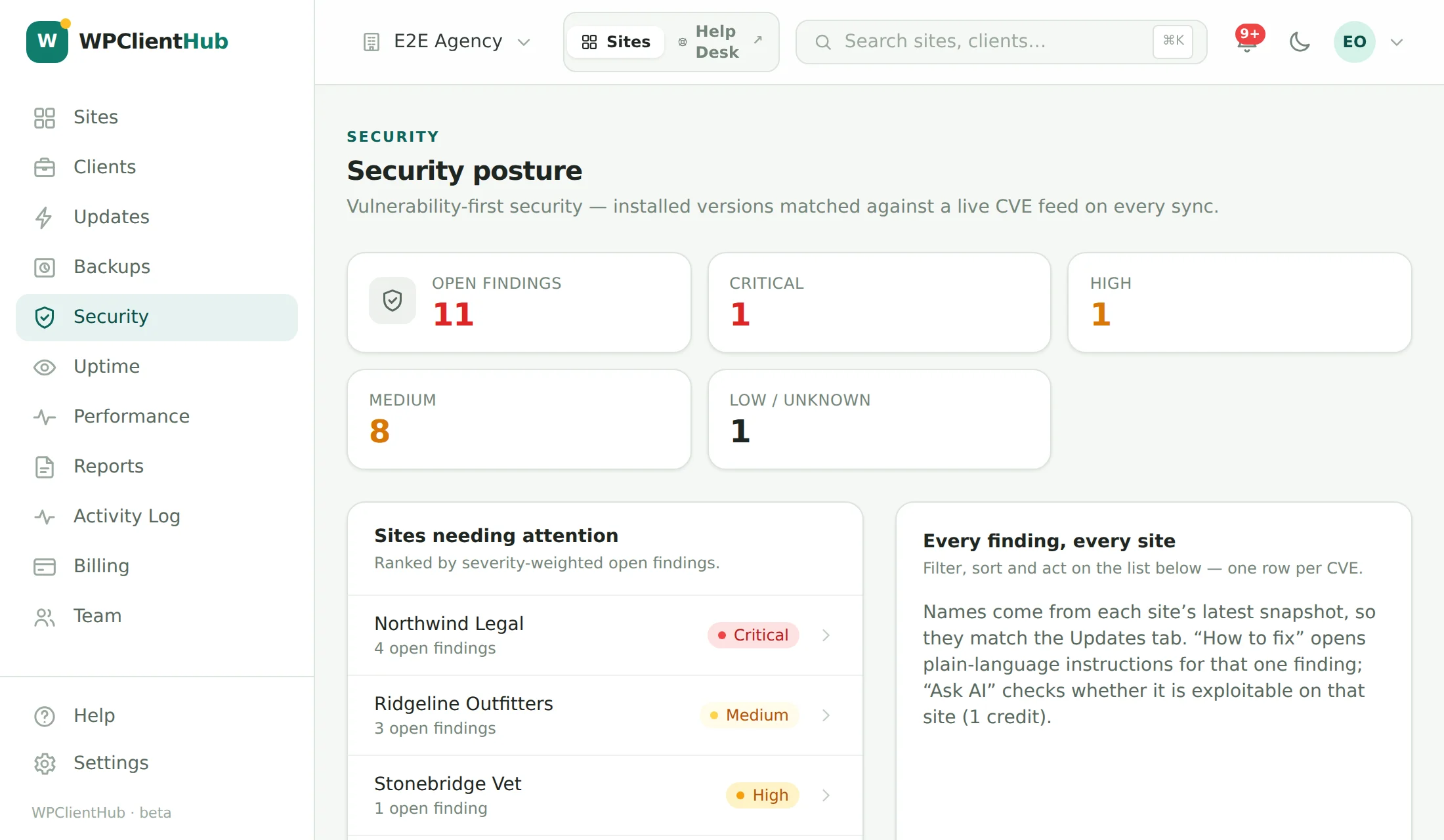Open Activity Log in sidebar
Screen dimensions: 1444x840
(x=157, y=516)
